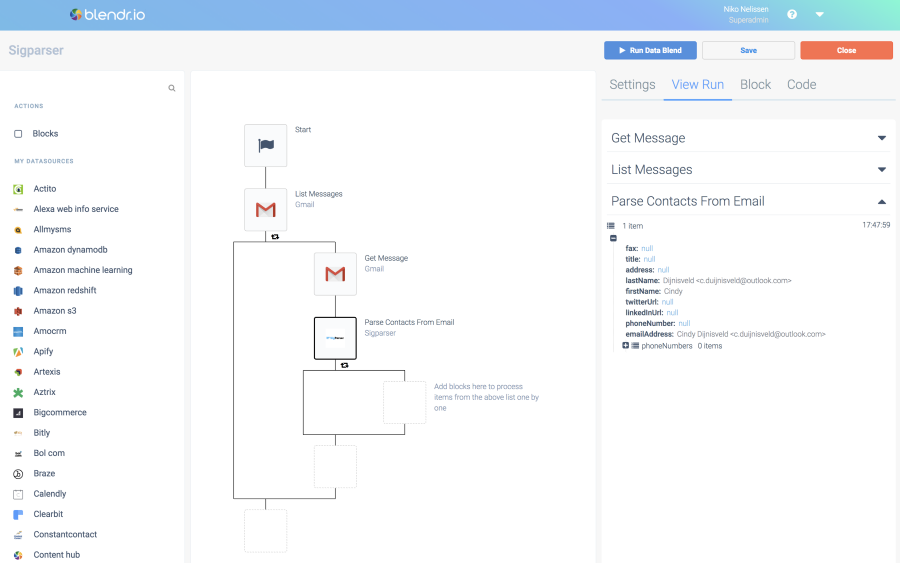Click the search magnifier in Actions panel
This screenshot has height=563, width=900.
click(172, 88)
